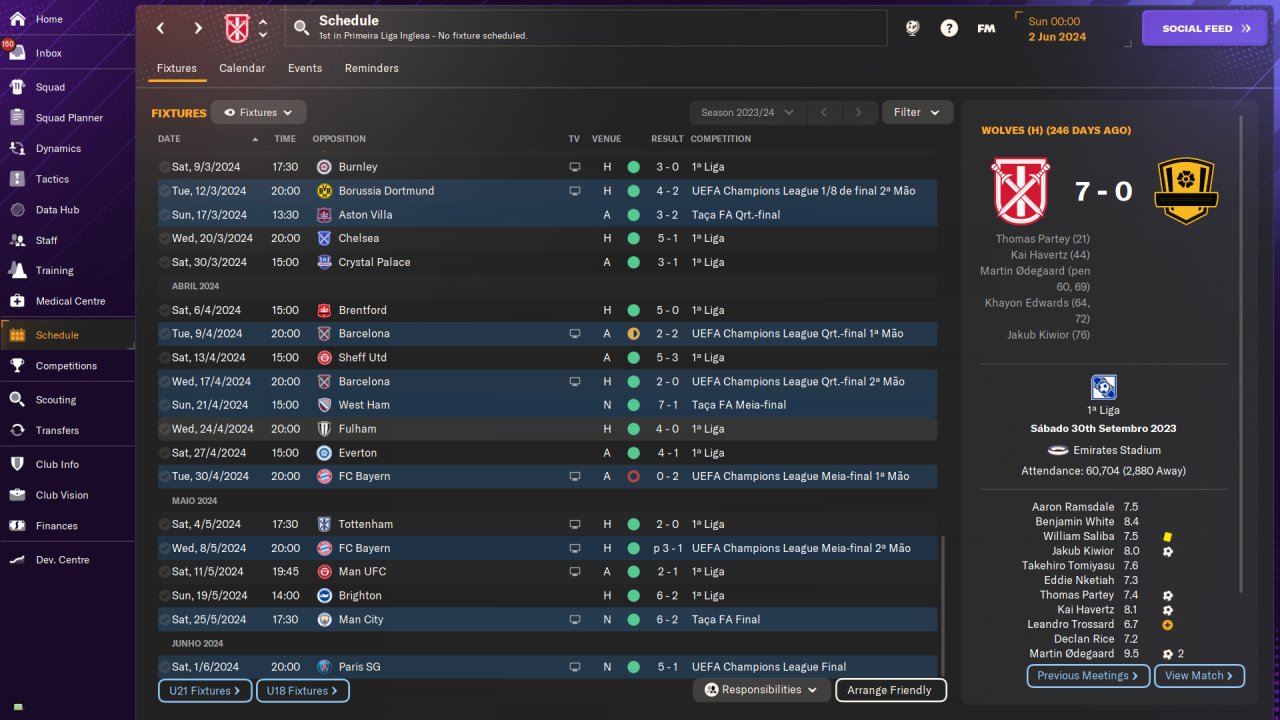Open U18 Fixtures
This screenshot has width=1280, height=720.
303,691
